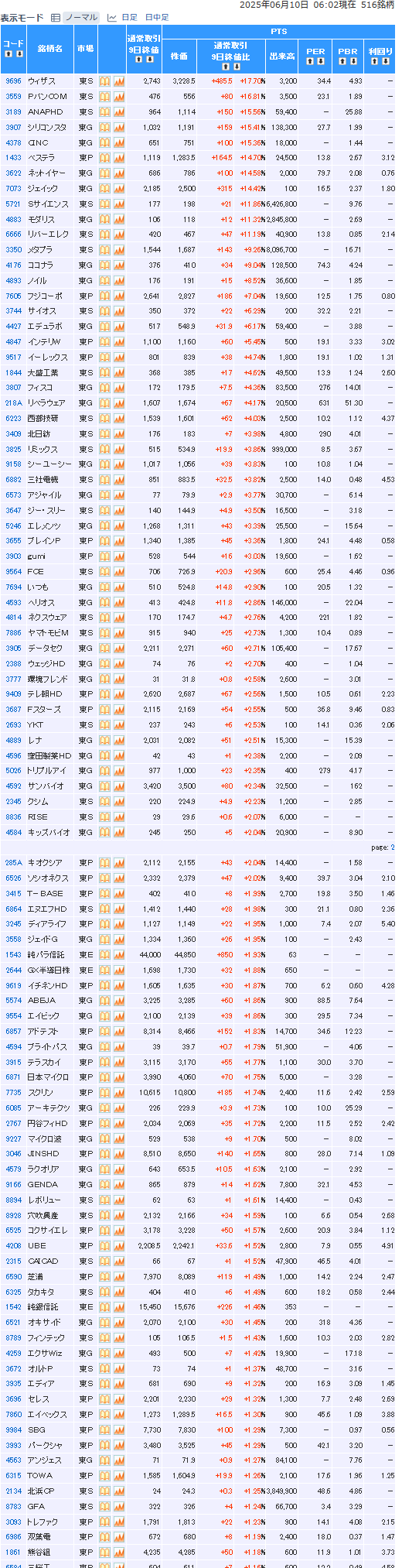402x1568 pixels.
Task: Open the chart icon for キッズバイオ
Action: (x=119, y=833)
